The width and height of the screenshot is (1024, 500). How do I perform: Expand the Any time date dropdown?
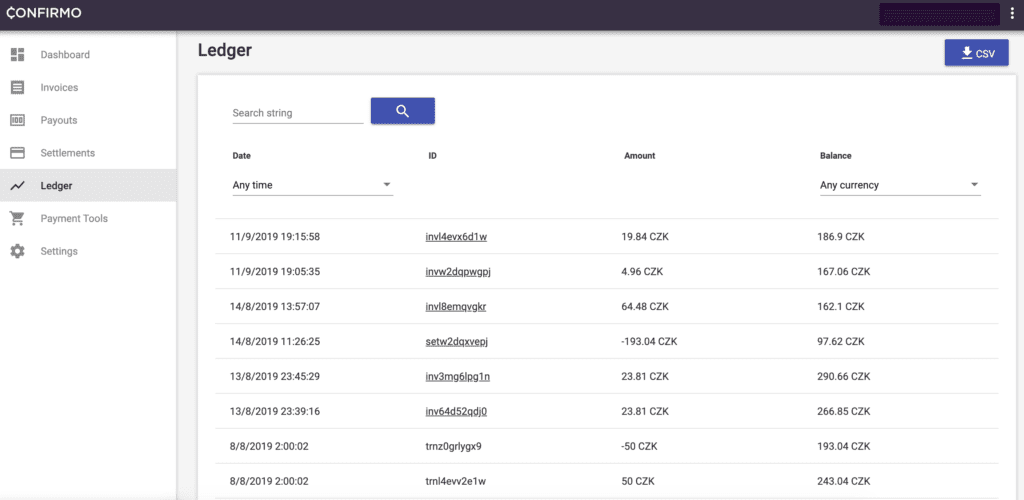tap(313, 185)
